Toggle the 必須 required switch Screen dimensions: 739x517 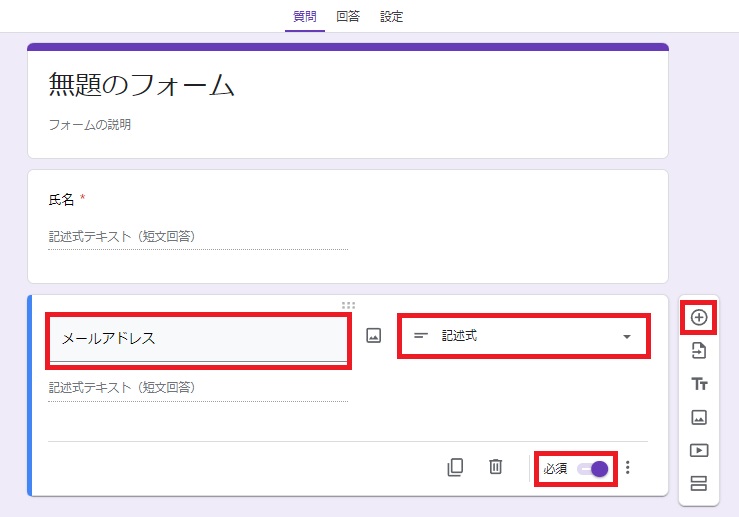[592, 469]
